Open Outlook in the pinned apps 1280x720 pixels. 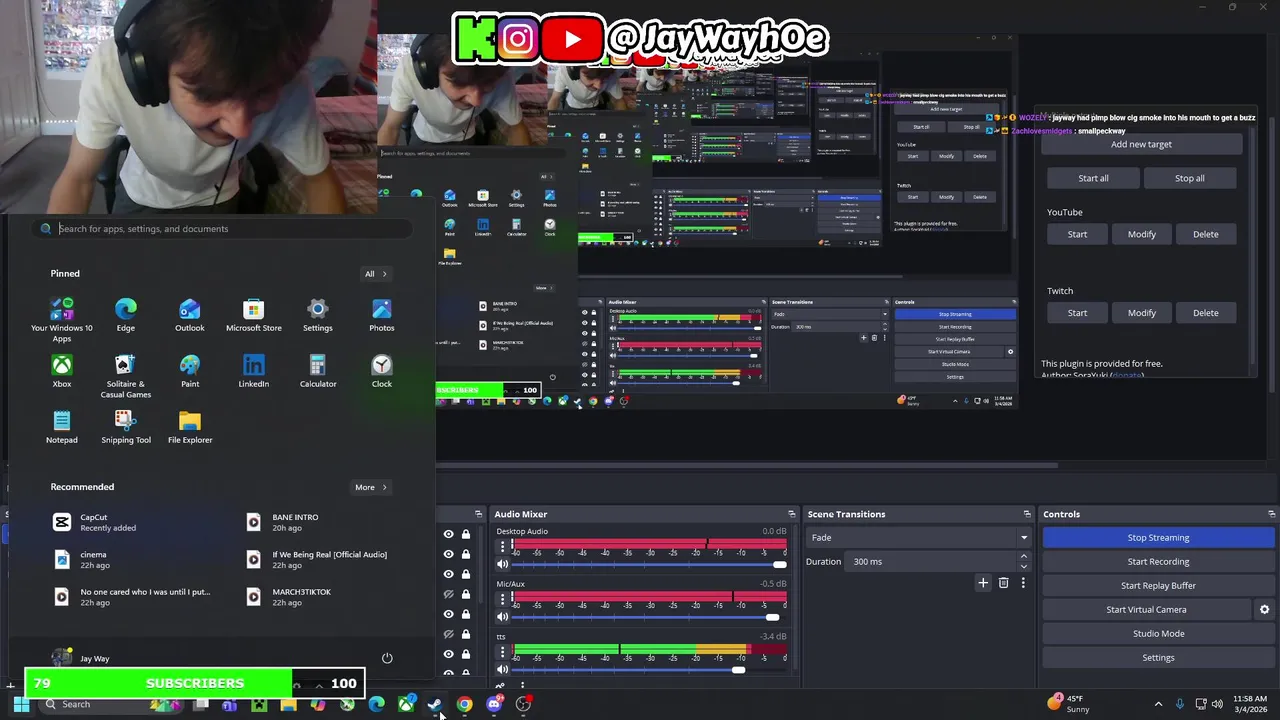coord(190,315)
